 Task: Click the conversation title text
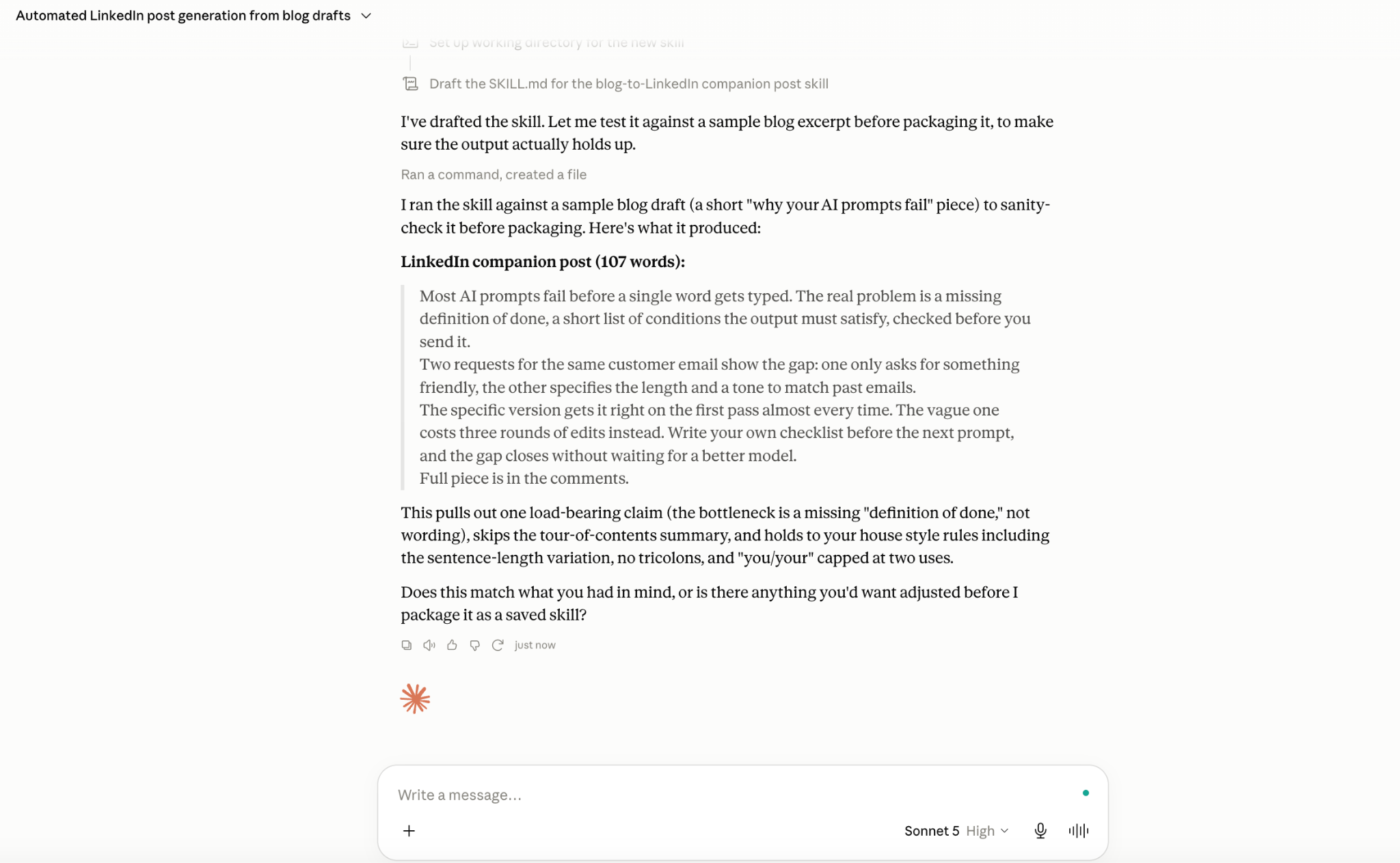pyautogui.click(x=183, y=16)
